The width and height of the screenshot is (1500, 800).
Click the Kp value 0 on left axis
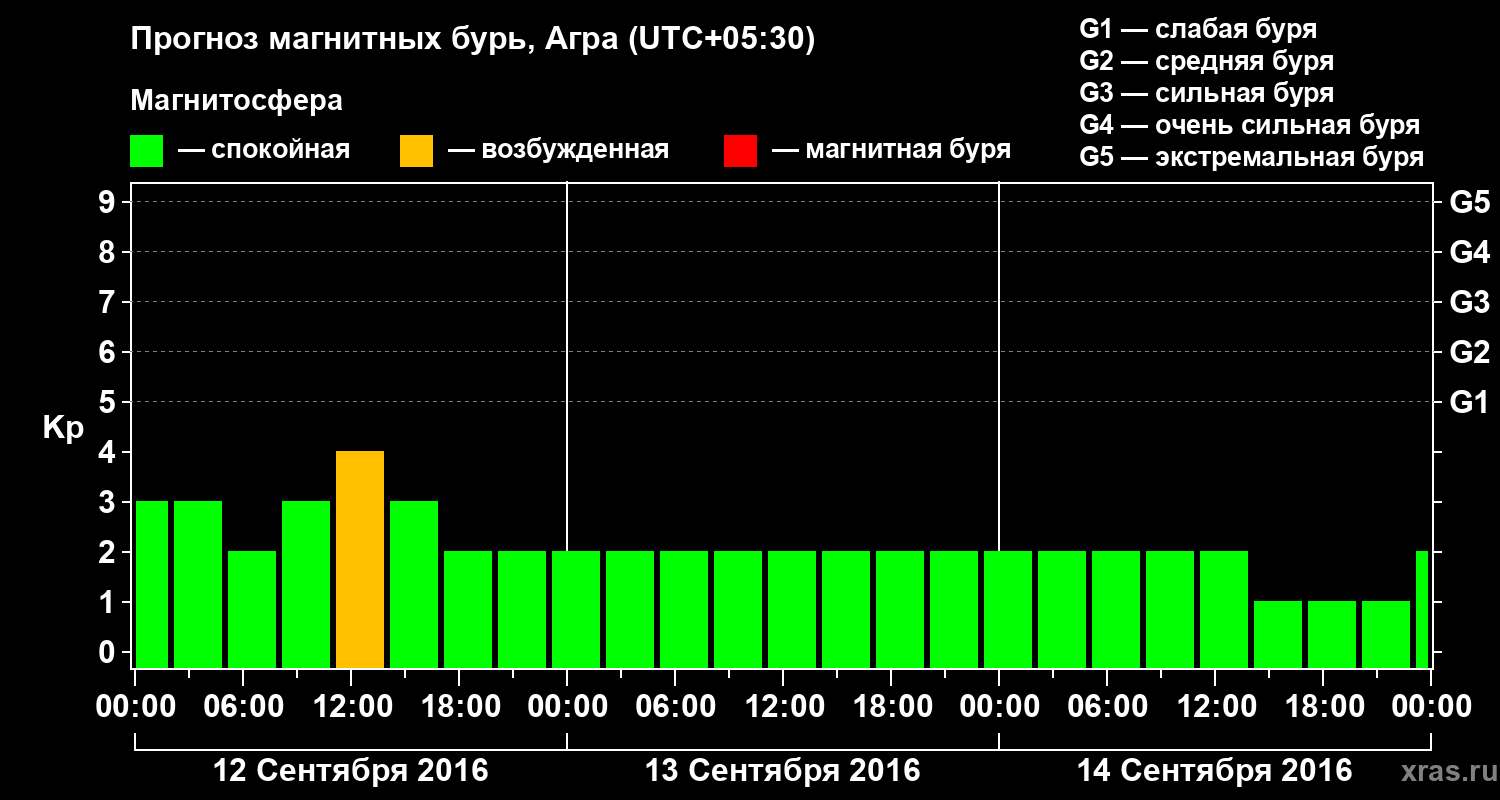point(109,652)
